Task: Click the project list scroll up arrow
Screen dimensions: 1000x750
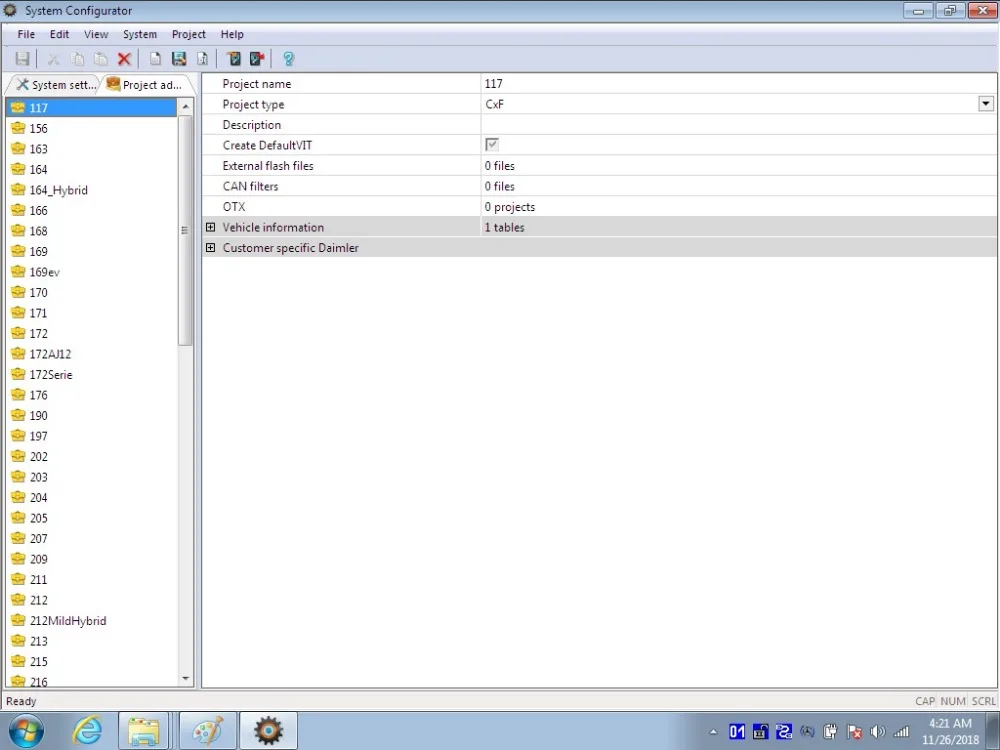Action: click(186, 107)
